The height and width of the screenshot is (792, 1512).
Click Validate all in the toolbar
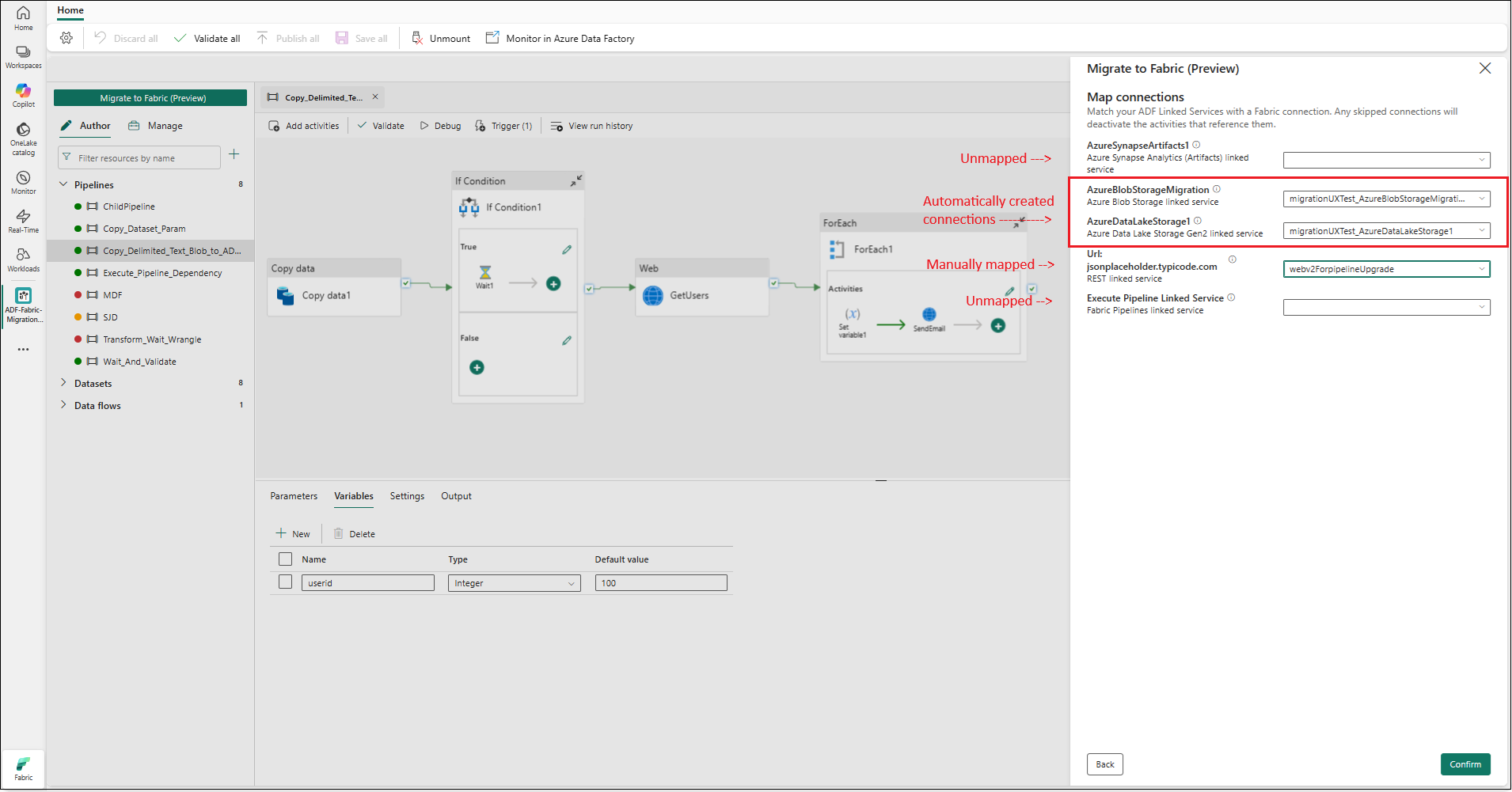(x=207, y=38)
